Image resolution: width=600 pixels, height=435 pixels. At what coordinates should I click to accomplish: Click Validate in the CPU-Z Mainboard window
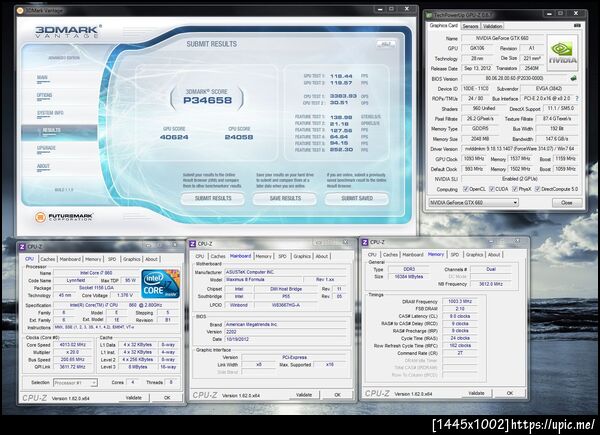(x=304, y=395)
